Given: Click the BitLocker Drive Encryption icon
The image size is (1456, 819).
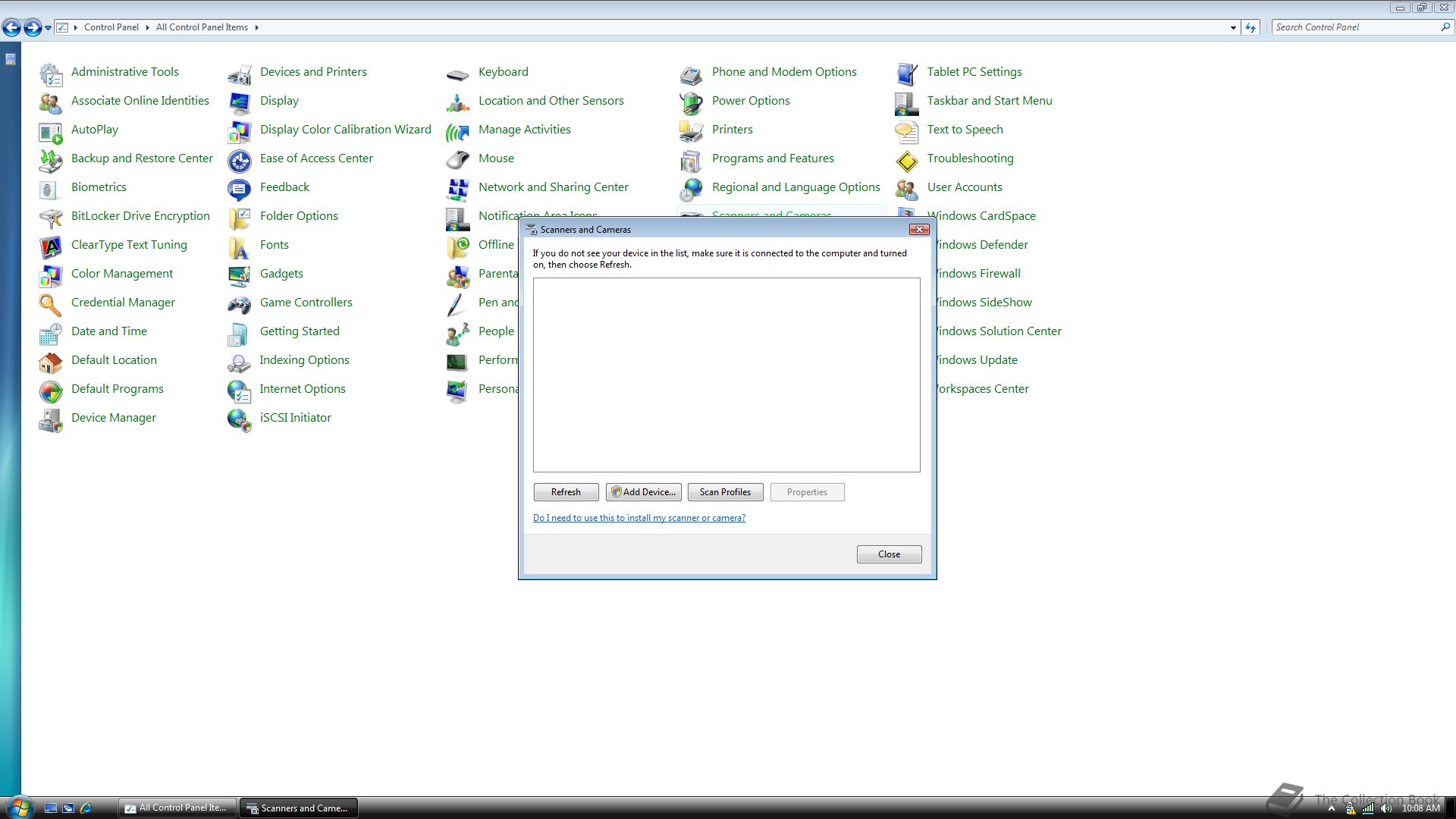Looking at the screenshot, I should [51, 218].
